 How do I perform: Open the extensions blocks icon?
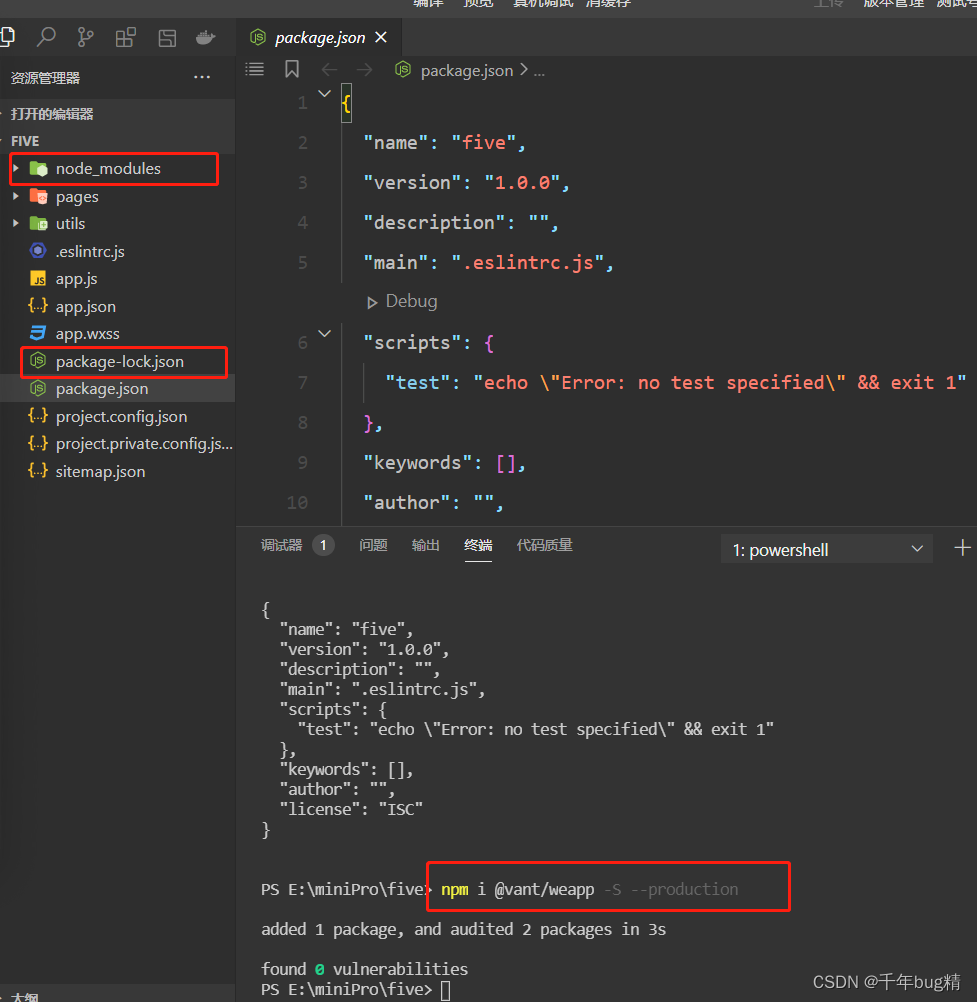tap(126, 37)
